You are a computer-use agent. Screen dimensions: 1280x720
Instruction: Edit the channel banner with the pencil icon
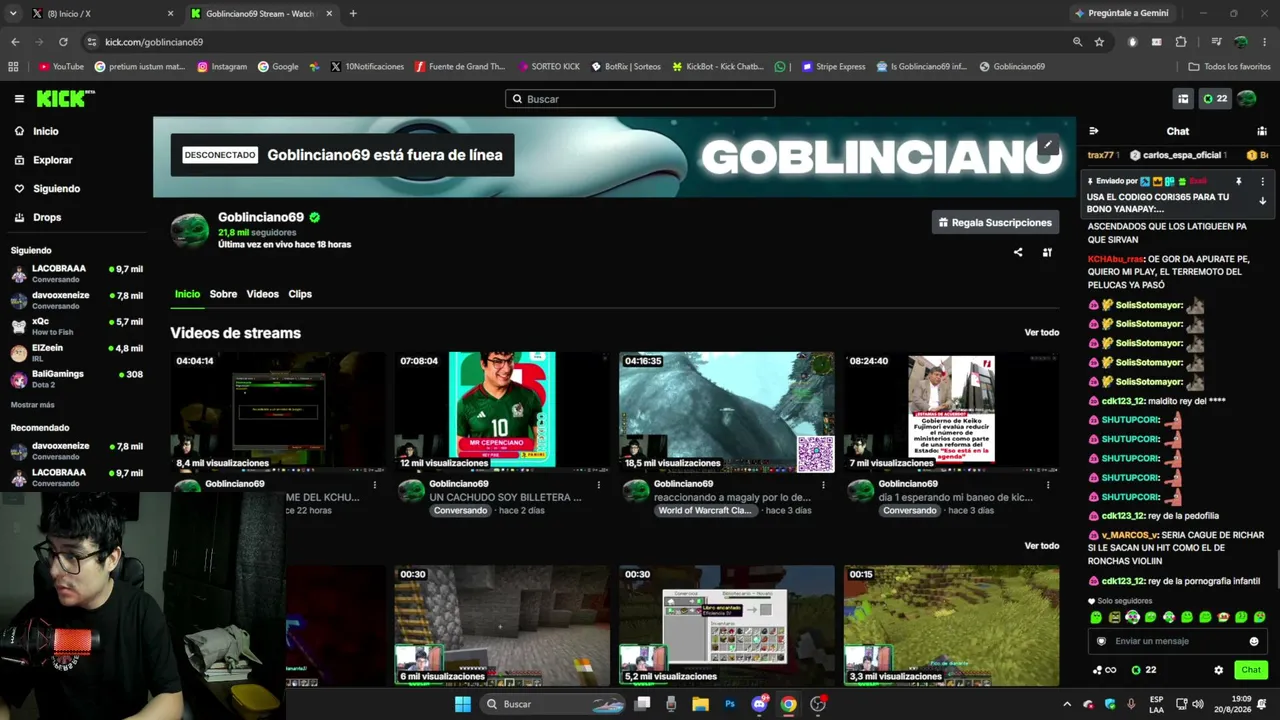click(x=1047, y=145)
